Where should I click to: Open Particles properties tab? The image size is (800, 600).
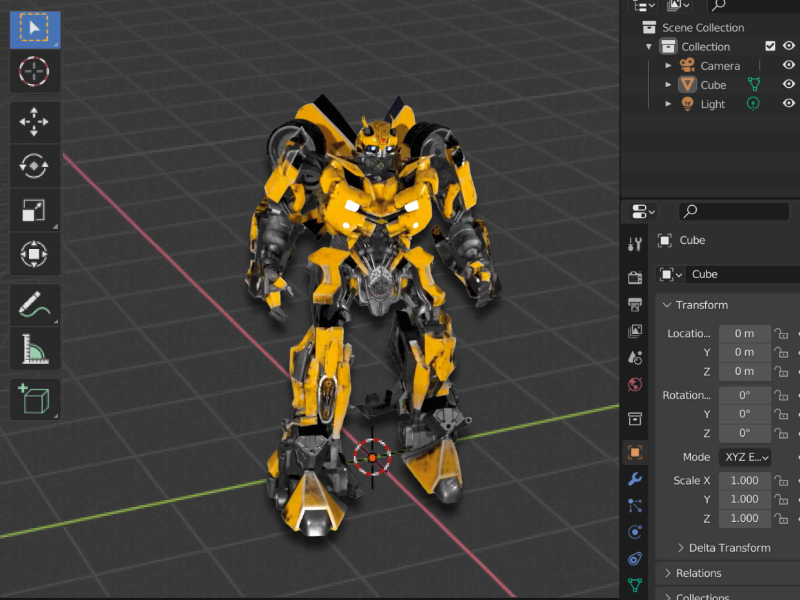pos(635,506)
